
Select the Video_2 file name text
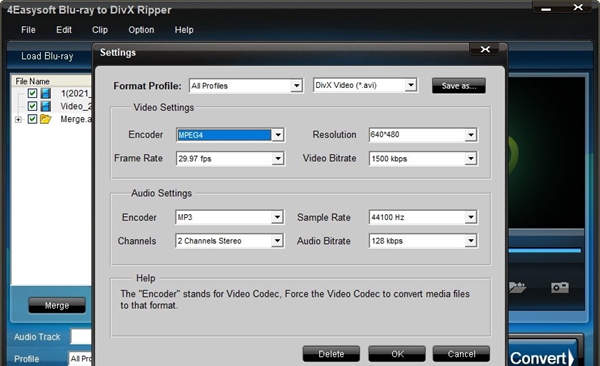76,106
